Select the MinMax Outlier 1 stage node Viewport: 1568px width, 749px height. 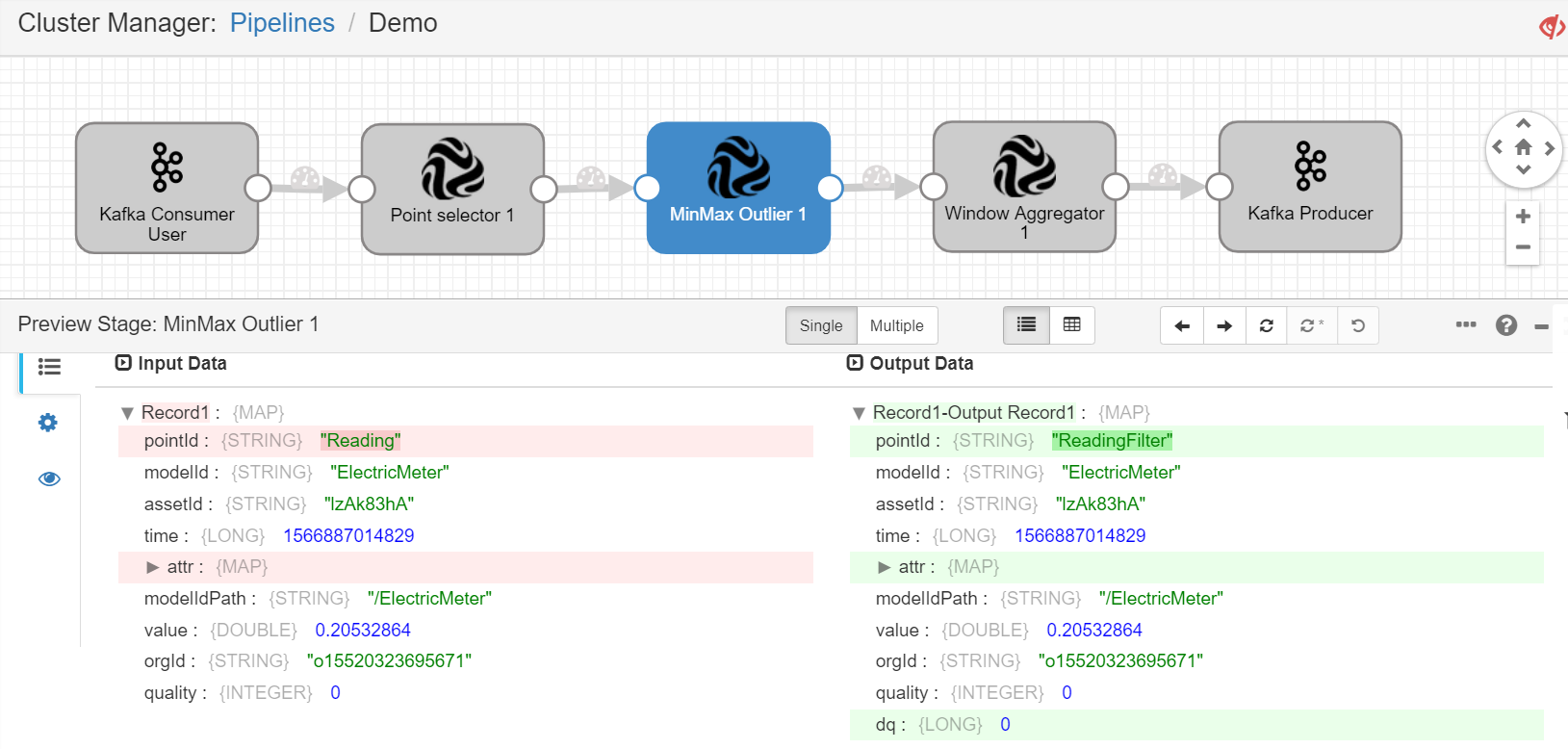coord(738,188)
